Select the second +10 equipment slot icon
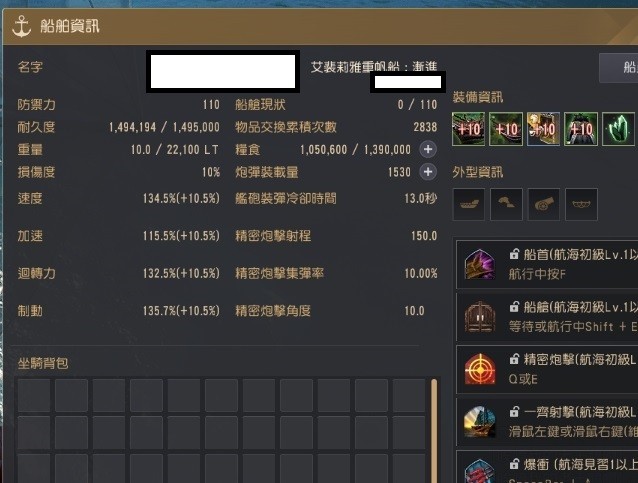This screenshot has height=483, width=638. (x=506, y=129)
